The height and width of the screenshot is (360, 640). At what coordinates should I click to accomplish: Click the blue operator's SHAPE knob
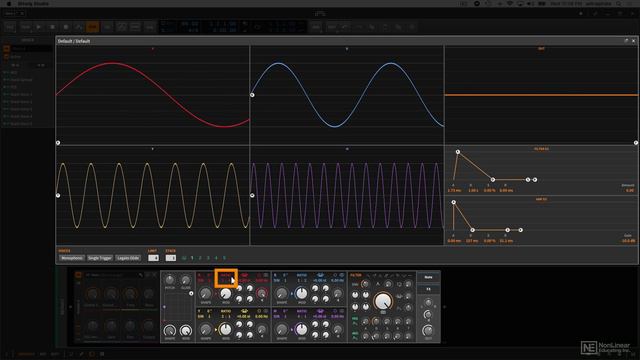pyautogui.click(x=282, y=293)
